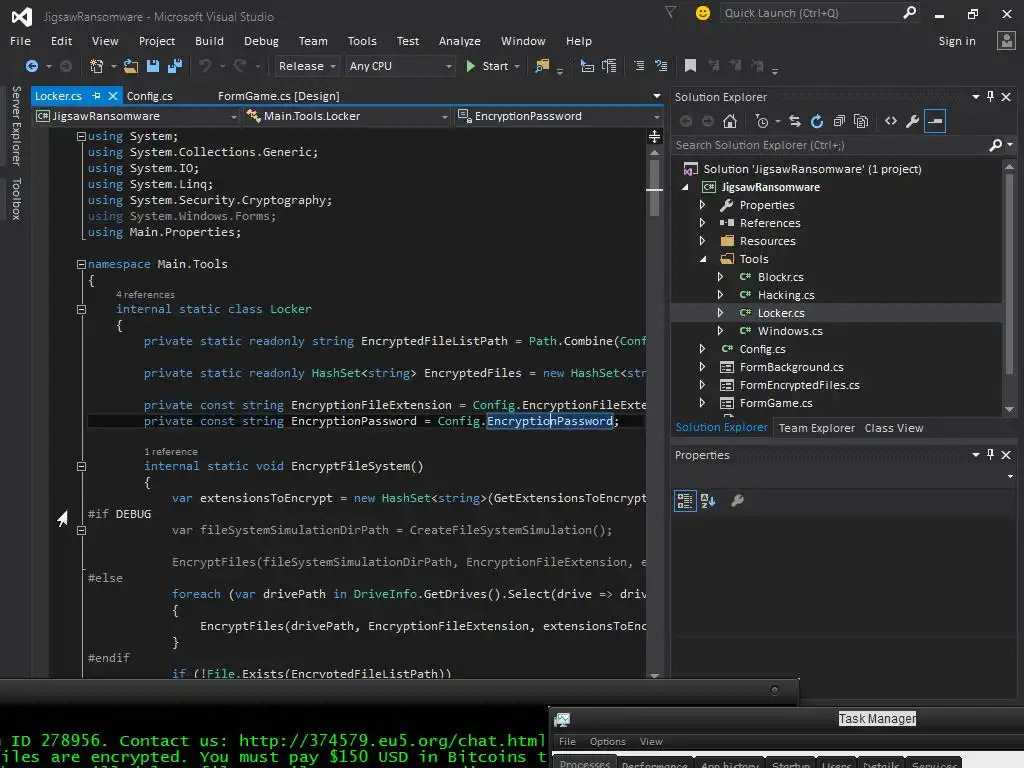This screenshot has height=768, width=1024.
Task: Open the notifications filter flag icon
Action: tap(671, 12)
